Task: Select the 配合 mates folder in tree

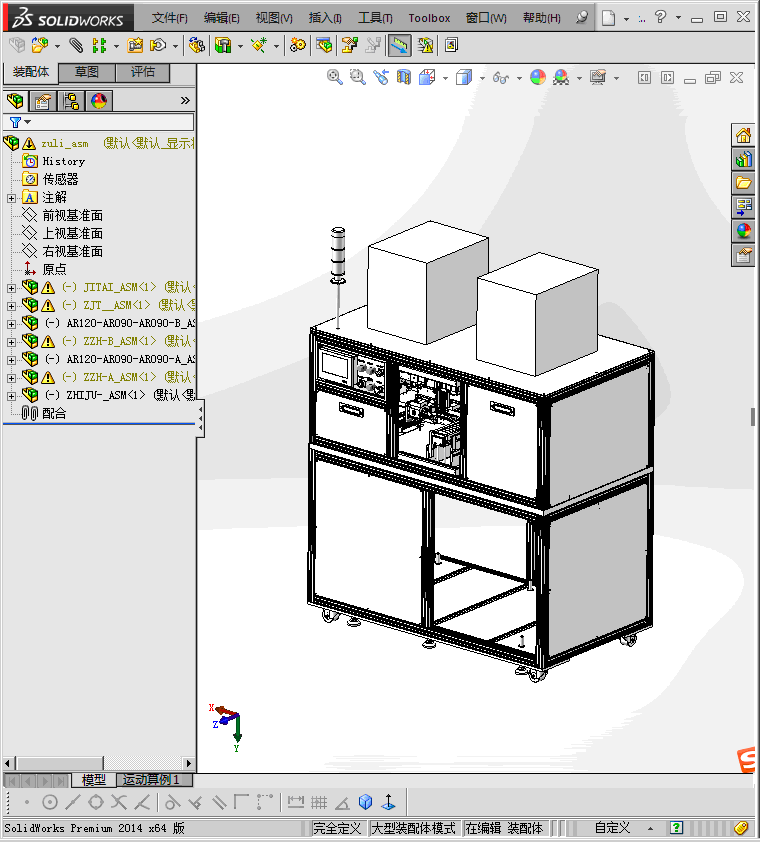Action: tap(54, 413)
